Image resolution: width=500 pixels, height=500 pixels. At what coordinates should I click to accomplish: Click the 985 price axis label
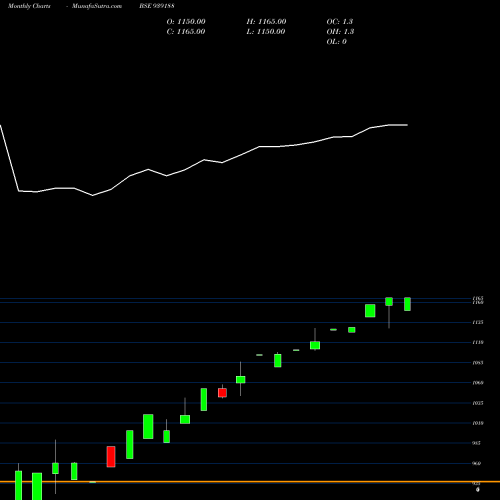477,443
